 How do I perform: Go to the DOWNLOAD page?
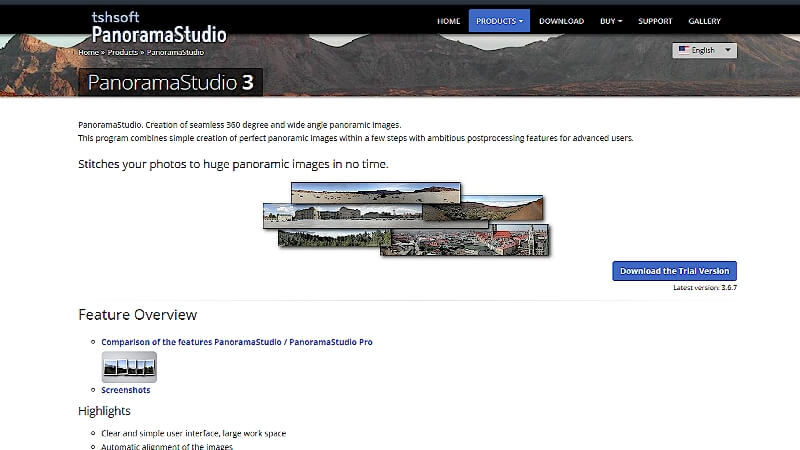click(561, 21)
